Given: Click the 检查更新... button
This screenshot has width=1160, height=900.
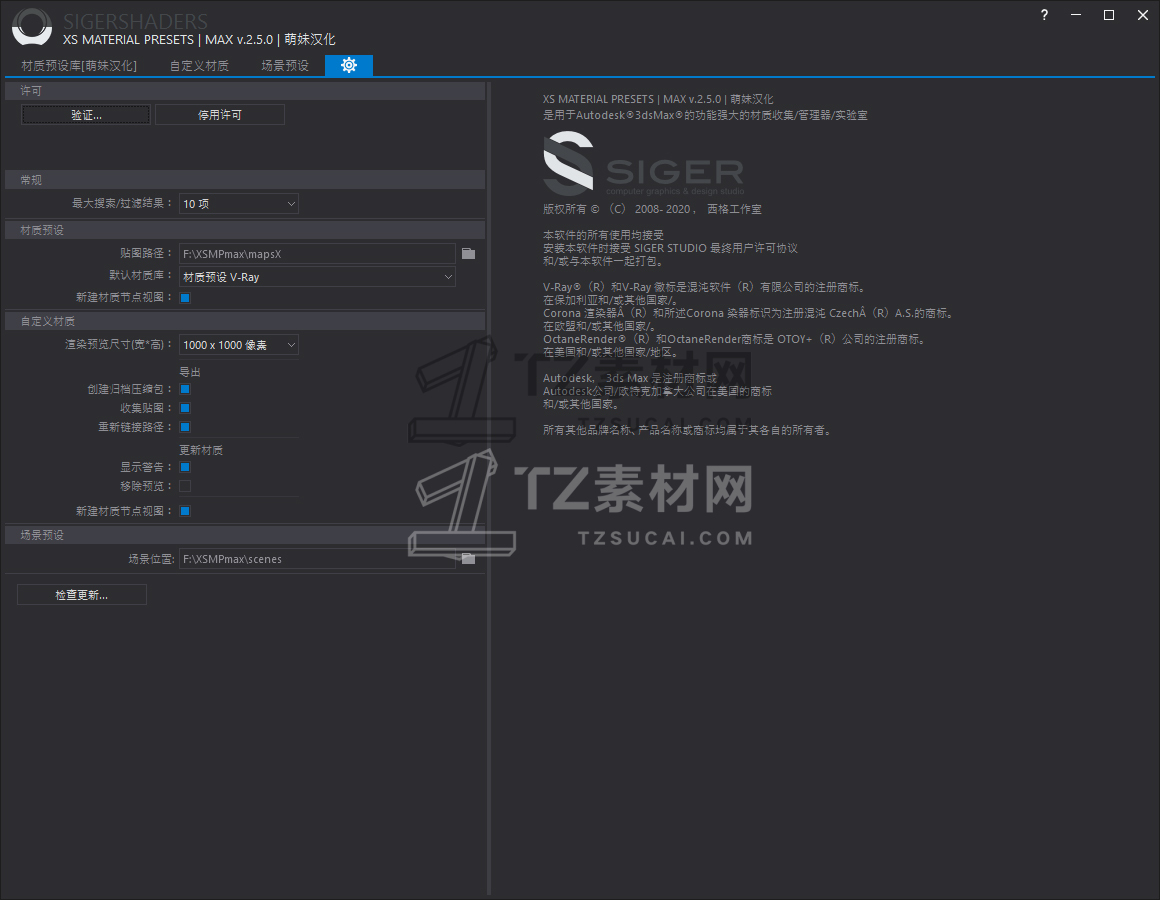Looking at the screenshot, I should tap(82, 595).
